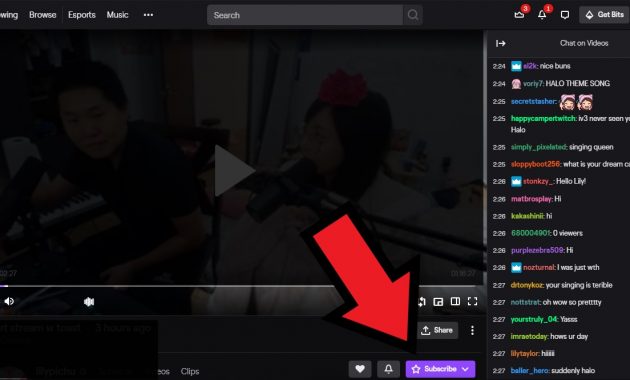Toggle follow with the heart button

coord(360,369)
